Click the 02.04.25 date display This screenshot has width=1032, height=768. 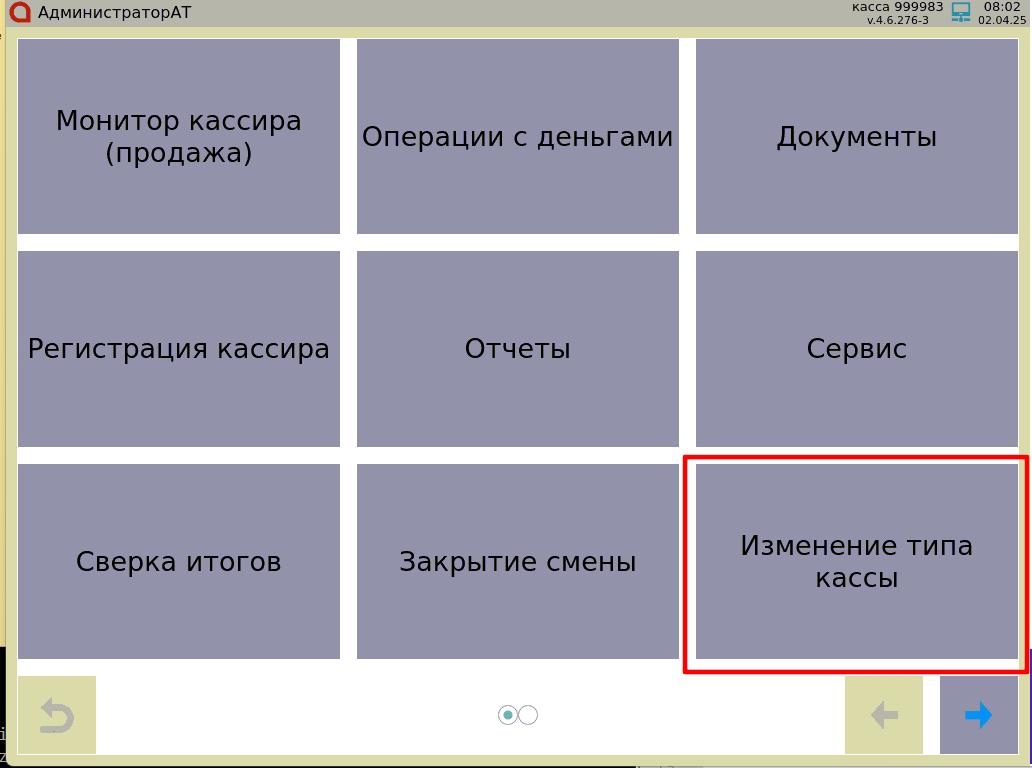[1002, 20]
